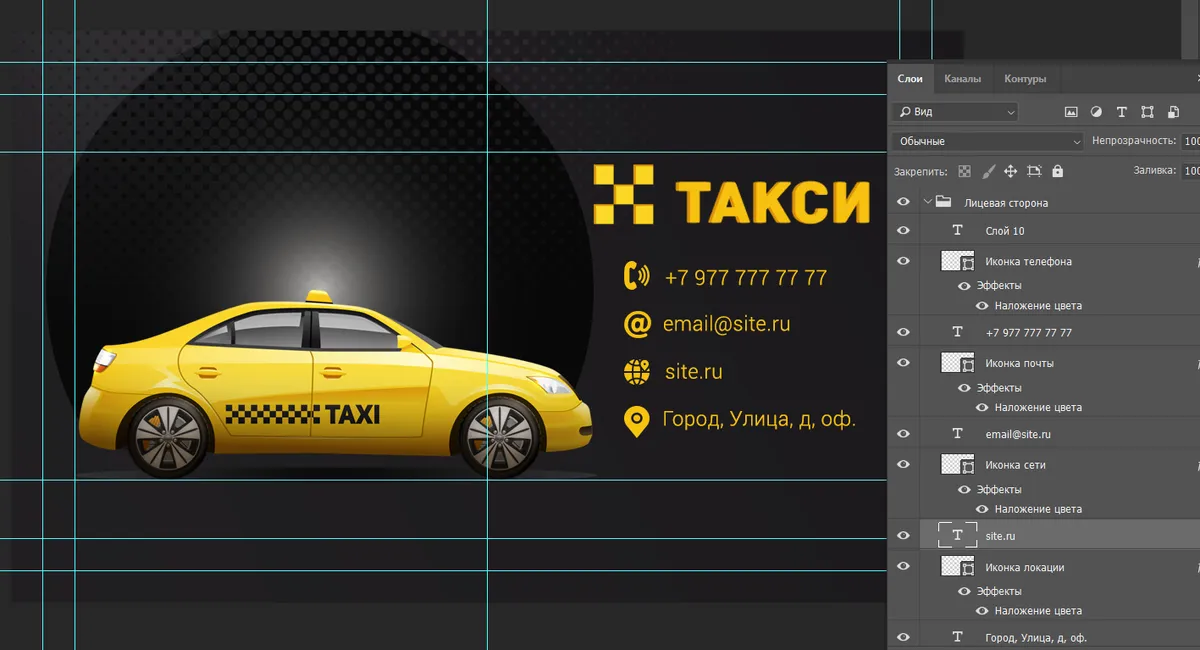Click T icon of selected site.ru layer
The width and height of the screenshot is (1200, 650).
pos(957,535)
